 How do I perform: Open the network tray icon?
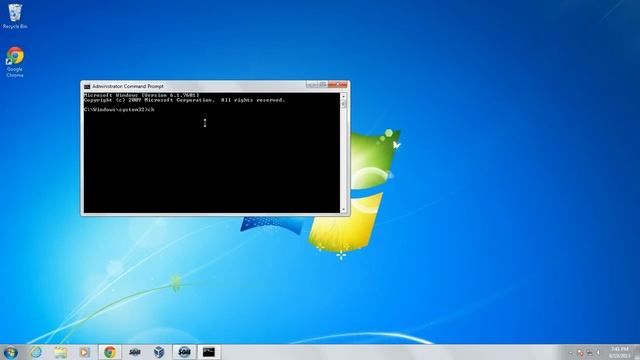pos(589,352)
